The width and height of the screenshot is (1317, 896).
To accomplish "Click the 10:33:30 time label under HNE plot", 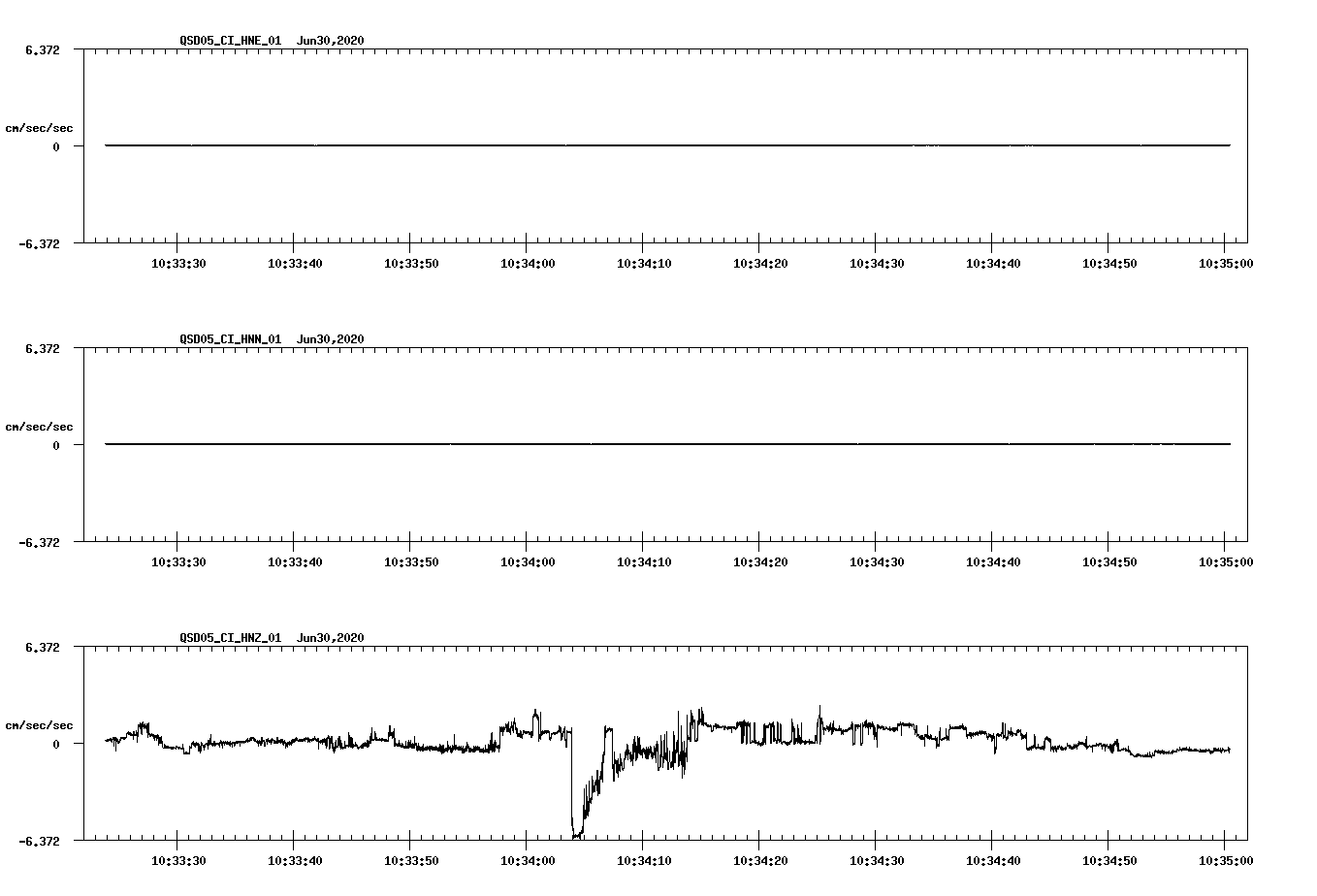I will tap(178, 264).
